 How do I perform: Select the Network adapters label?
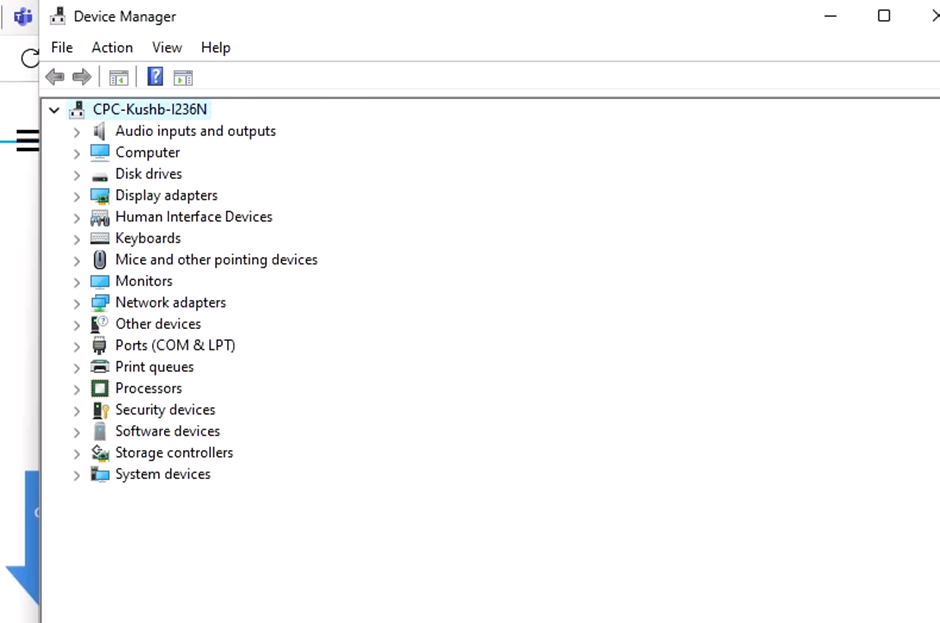point(171,302)
